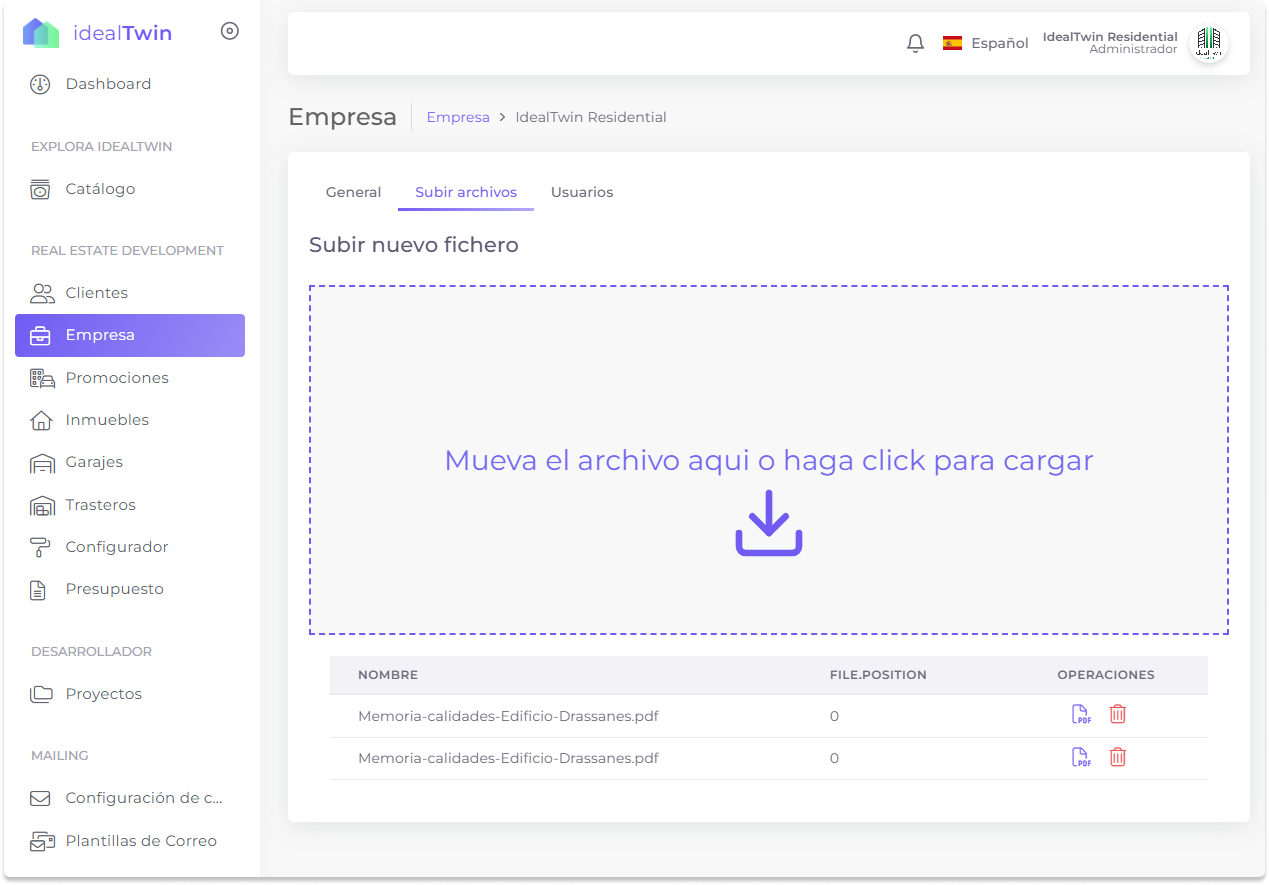Click the file upload drop zone

(x=769, y=459)
